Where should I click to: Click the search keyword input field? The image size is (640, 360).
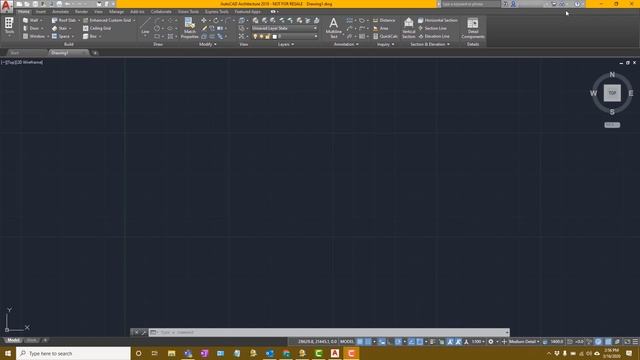pos(470,4)
